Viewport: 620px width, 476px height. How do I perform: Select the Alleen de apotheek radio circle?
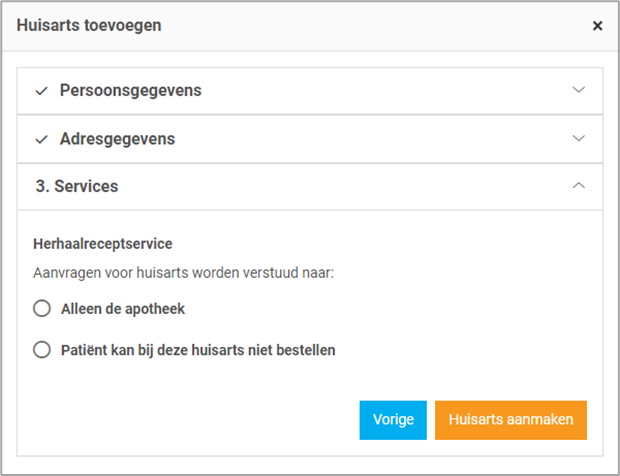coord(42,309)
